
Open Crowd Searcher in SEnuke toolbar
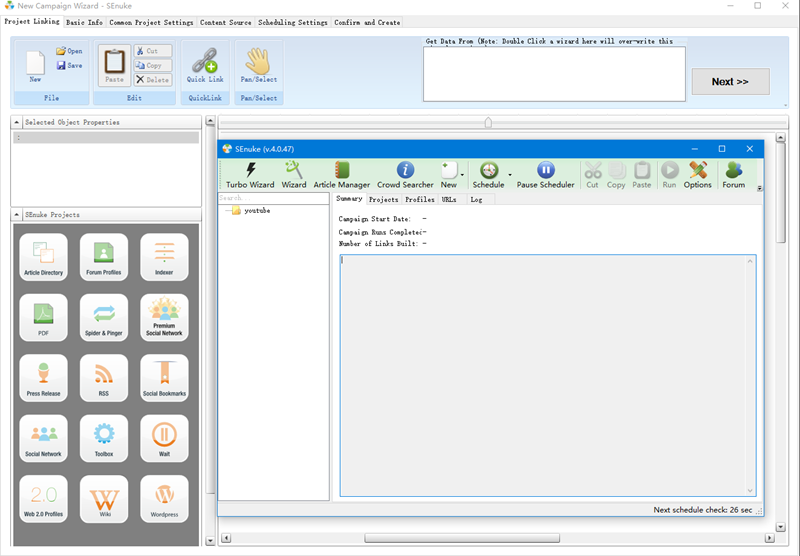tap(405, 175)
